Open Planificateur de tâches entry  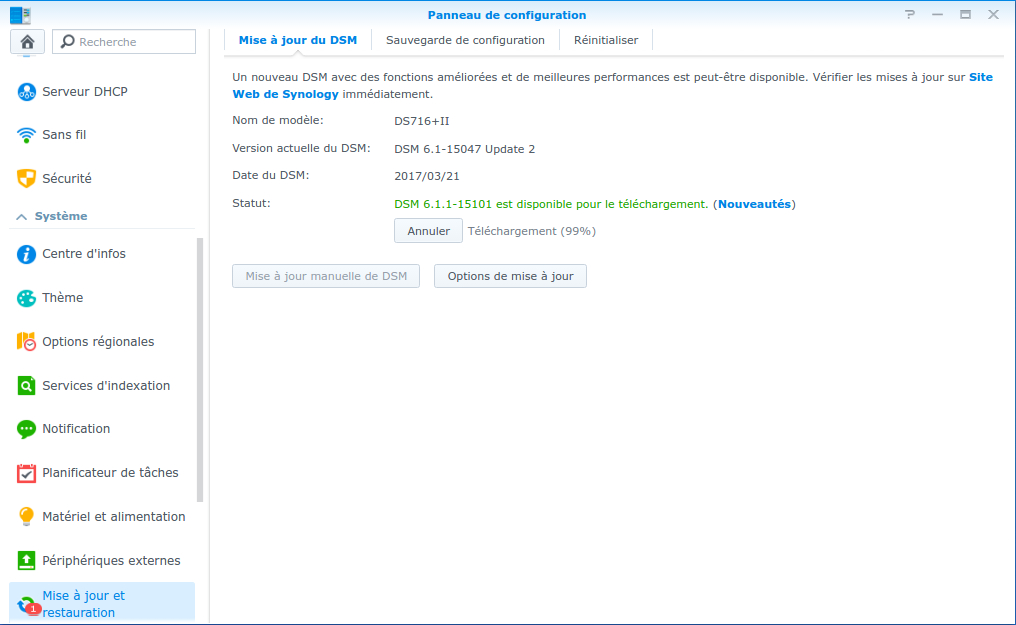(102, 473)
